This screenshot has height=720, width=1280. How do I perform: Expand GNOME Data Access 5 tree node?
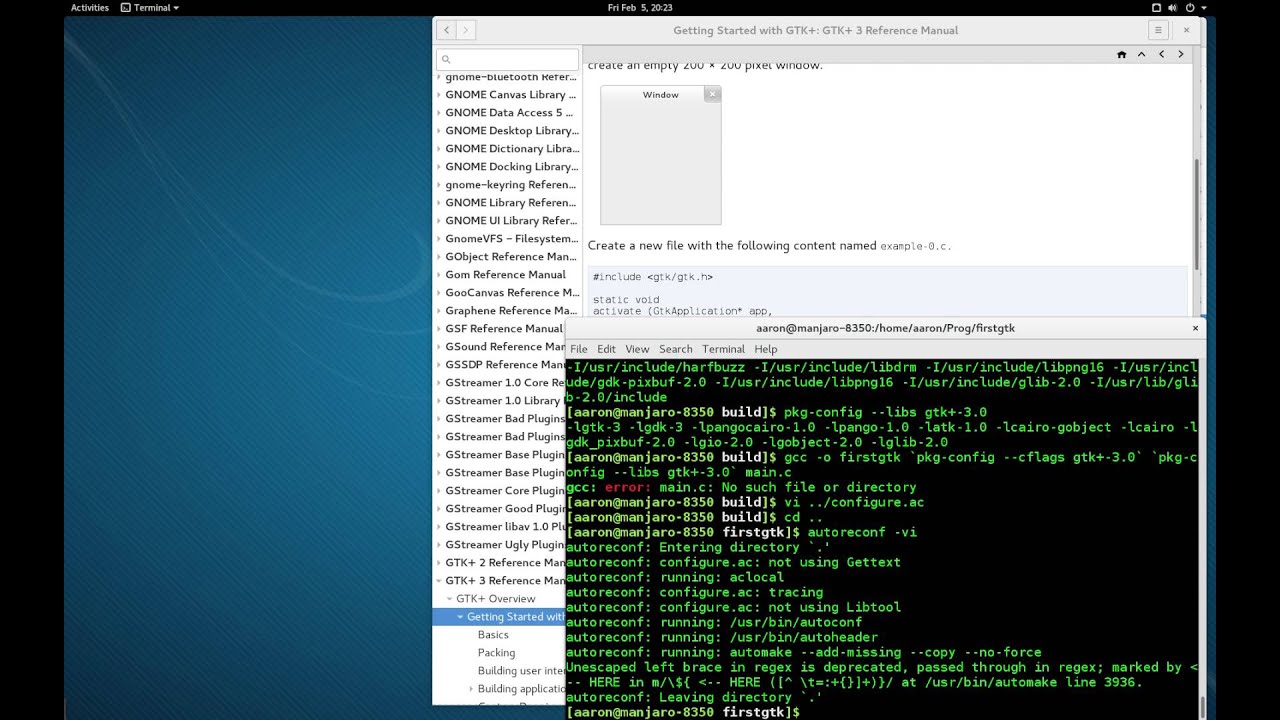439,113
